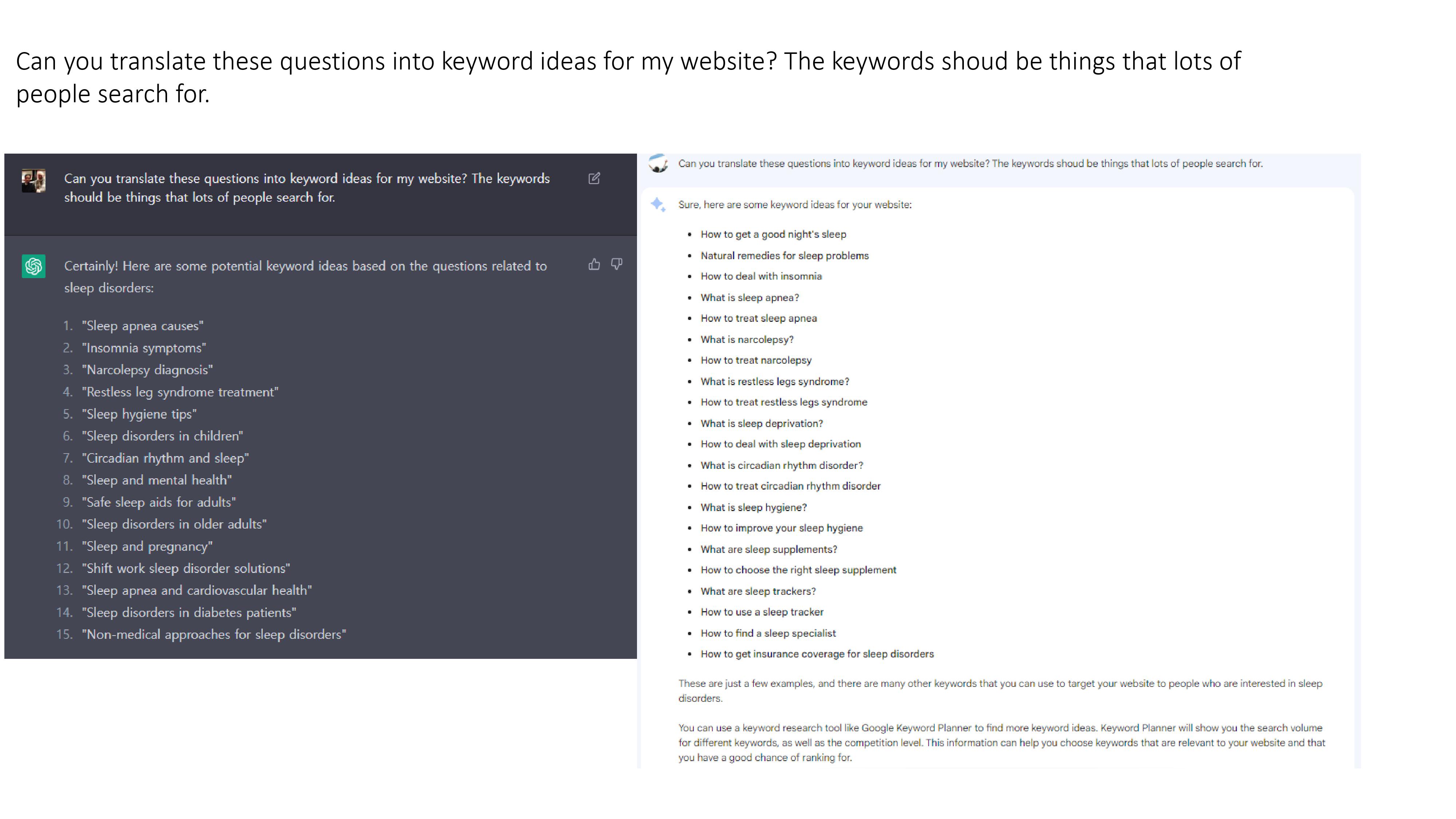Click "What are sleep supplements?" bullet
This screenshot has height=819, width=1456.
coord(769,549)
